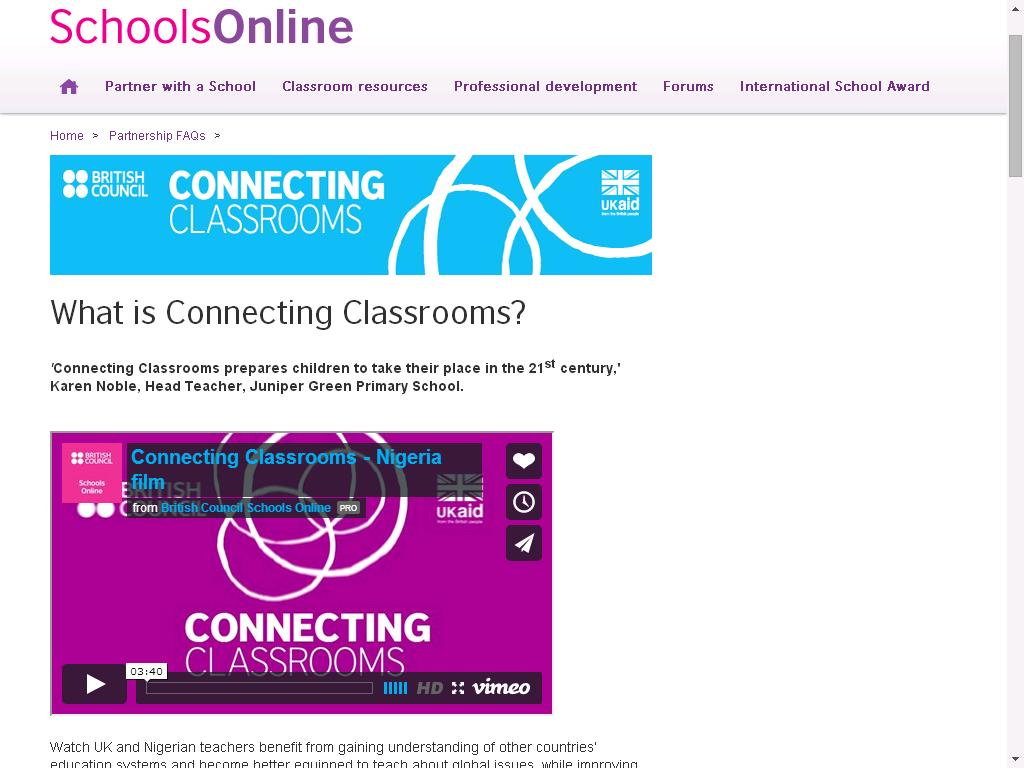
Task: Click the 'What is Connecting Classrooms?' heading
Action: pyautogui.click(x=288, y=312)
